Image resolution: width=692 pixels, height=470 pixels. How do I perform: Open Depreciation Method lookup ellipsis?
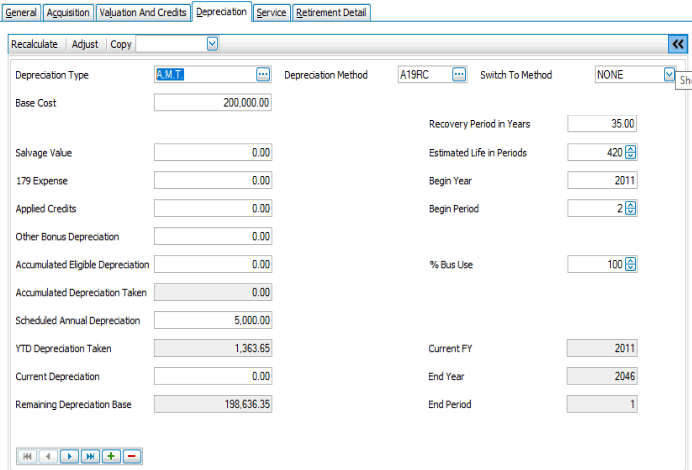[x=459, y=75]
